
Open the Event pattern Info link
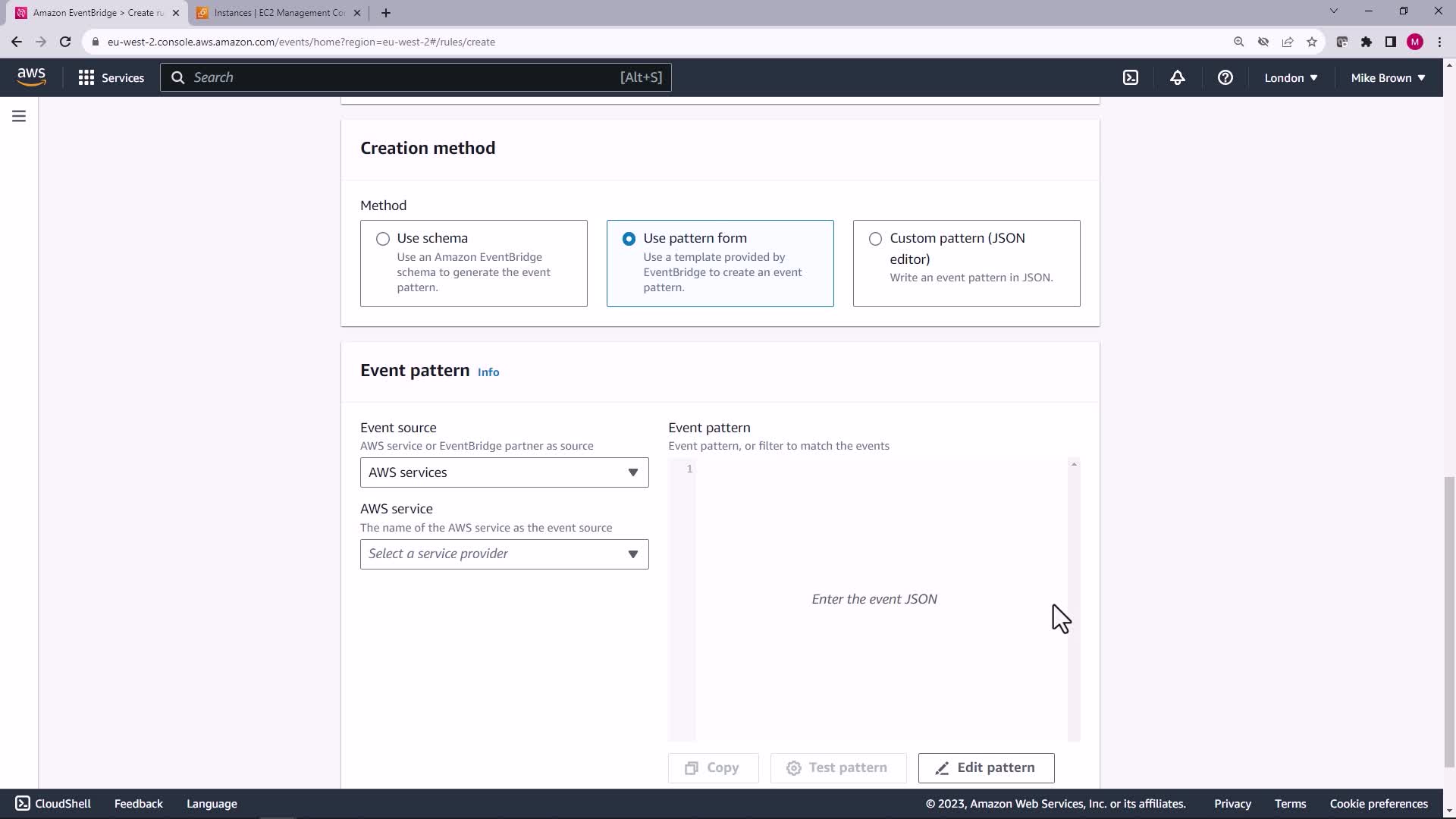coord(488,372)
